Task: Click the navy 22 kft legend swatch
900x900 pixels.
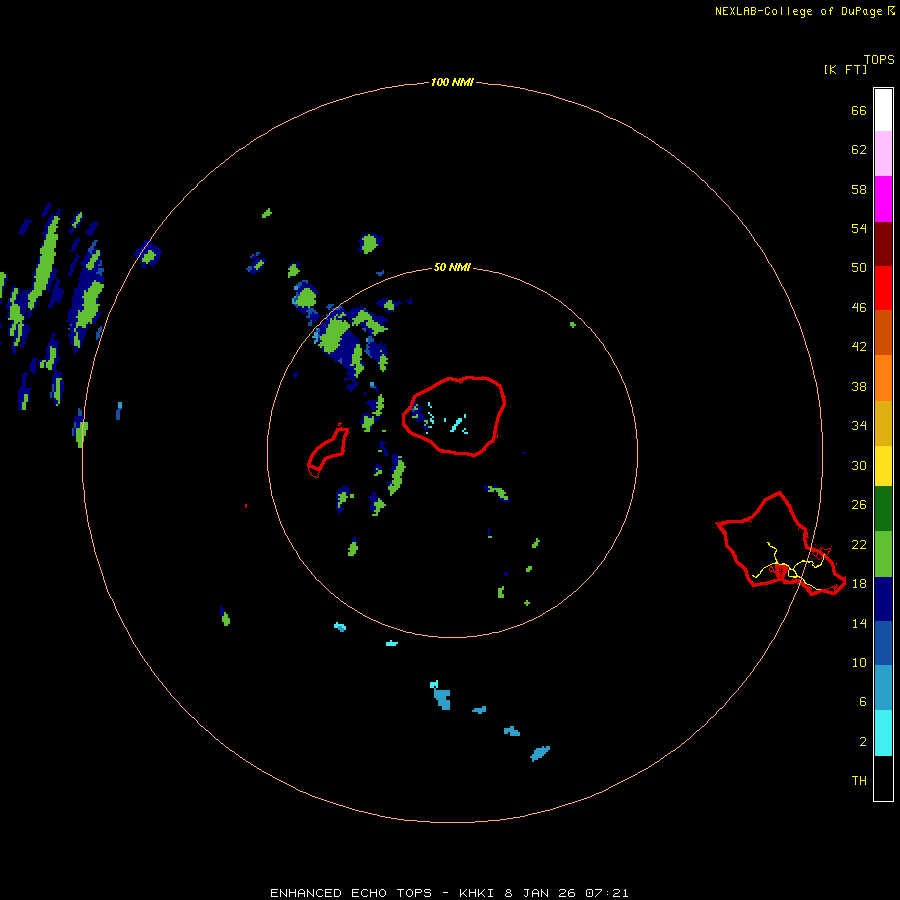Action: coord(883,599)
